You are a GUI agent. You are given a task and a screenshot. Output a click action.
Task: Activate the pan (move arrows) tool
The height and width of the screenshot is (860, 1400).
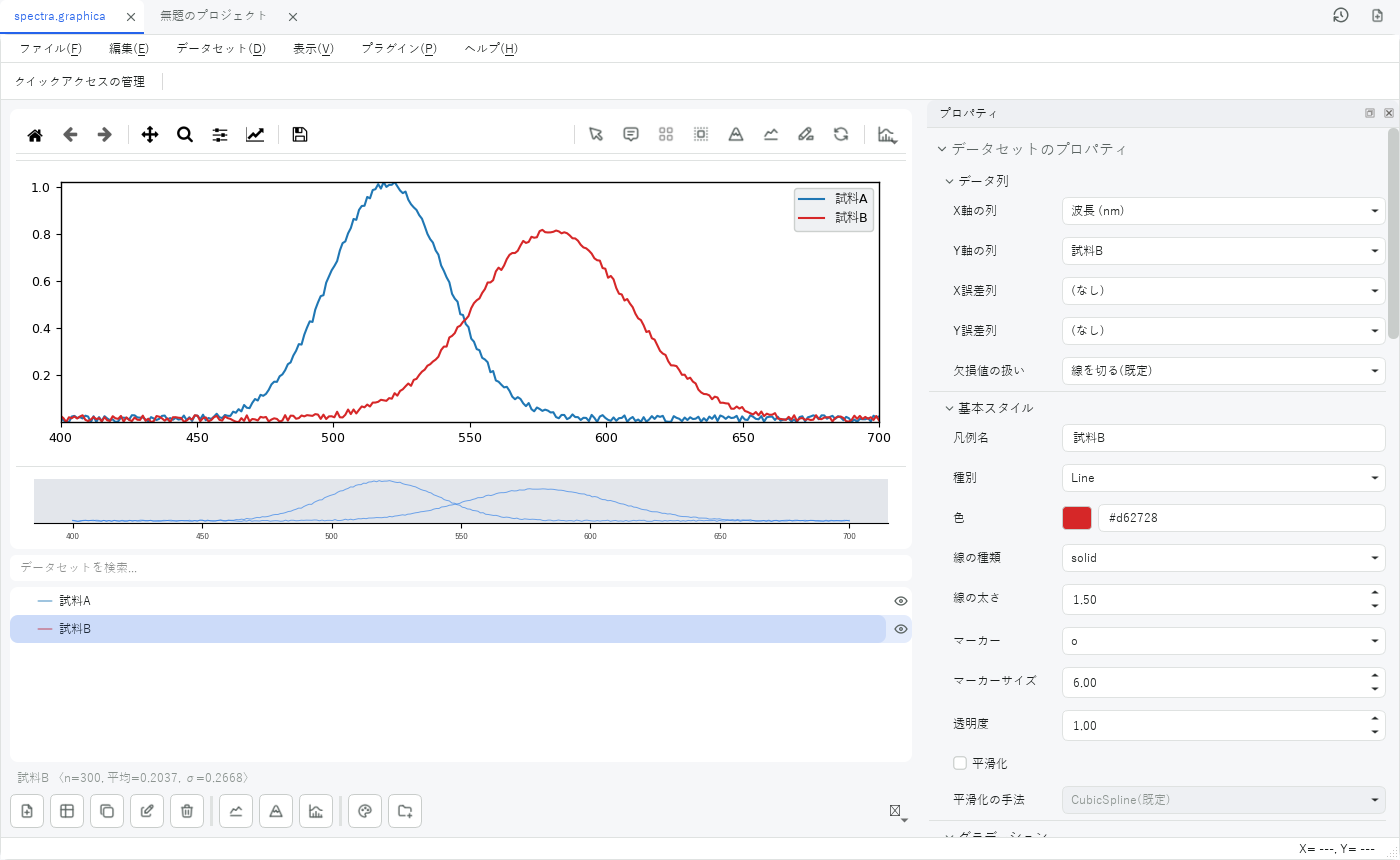(x=150, y=135)
